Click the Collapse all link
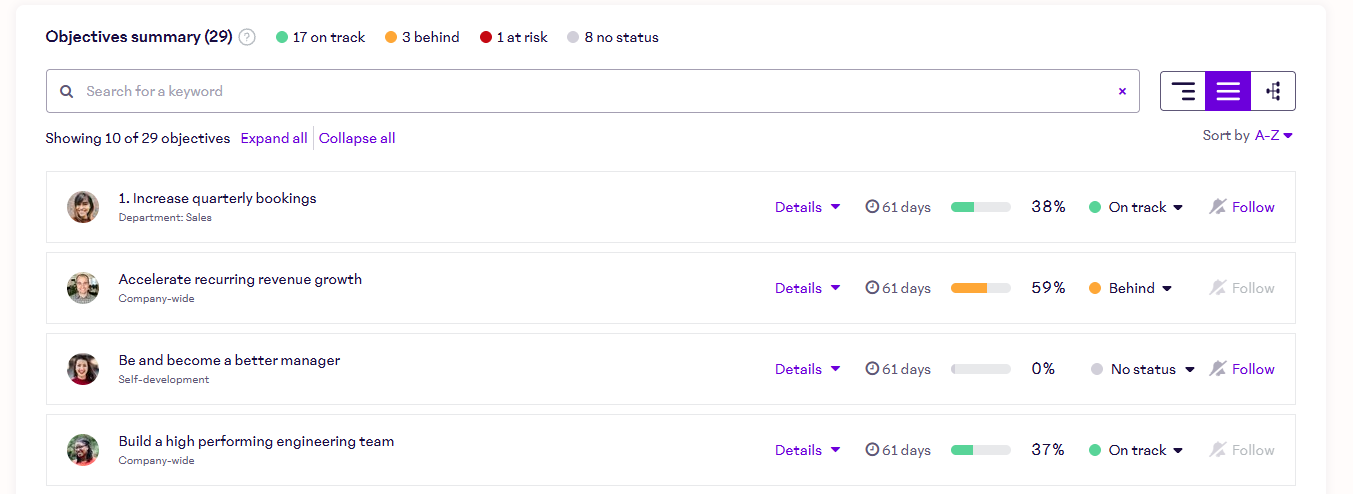 click(357, 138)
